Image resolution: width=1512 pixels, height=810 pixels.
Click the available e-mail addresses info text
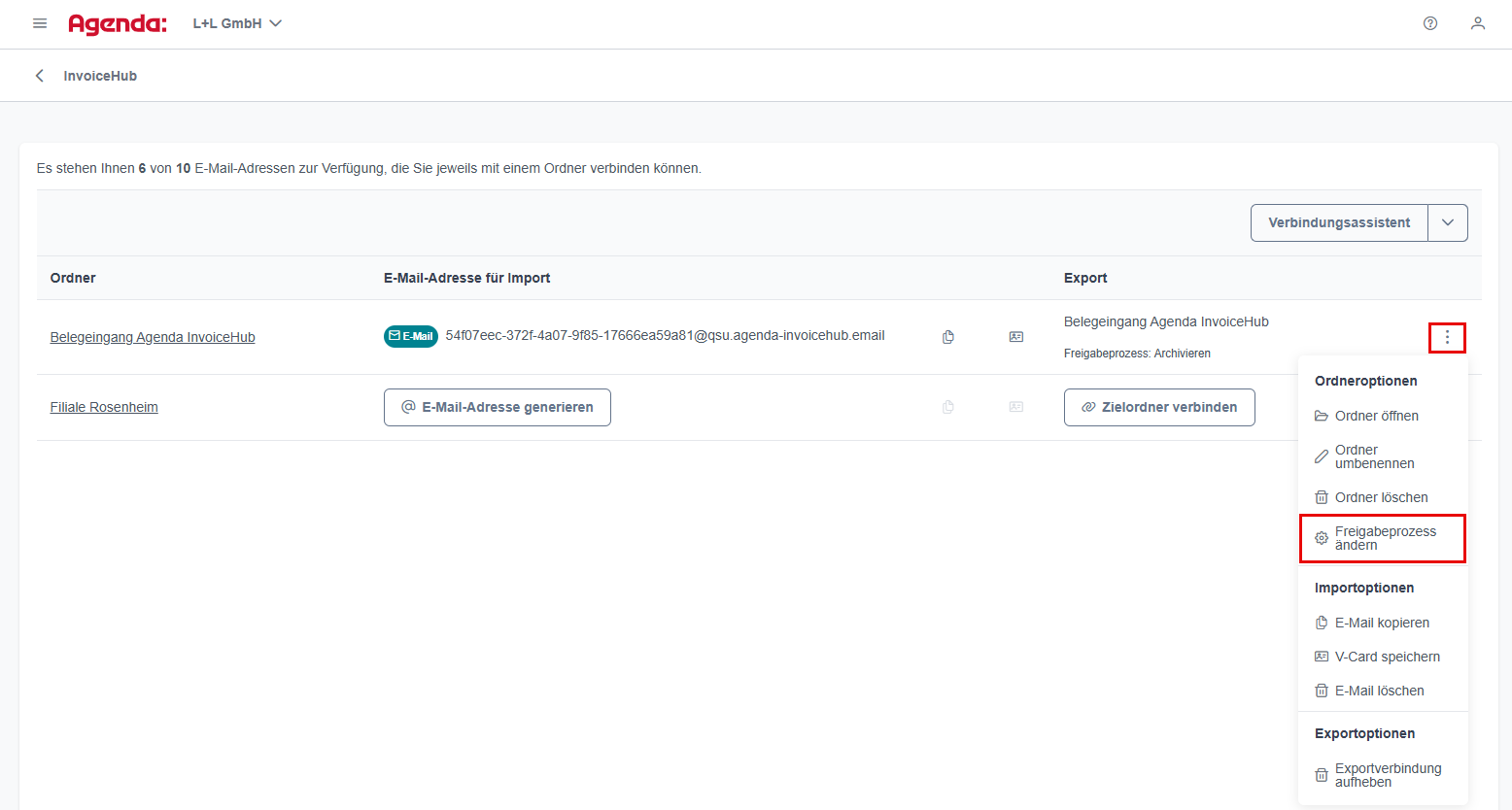(x=369, y=168)
